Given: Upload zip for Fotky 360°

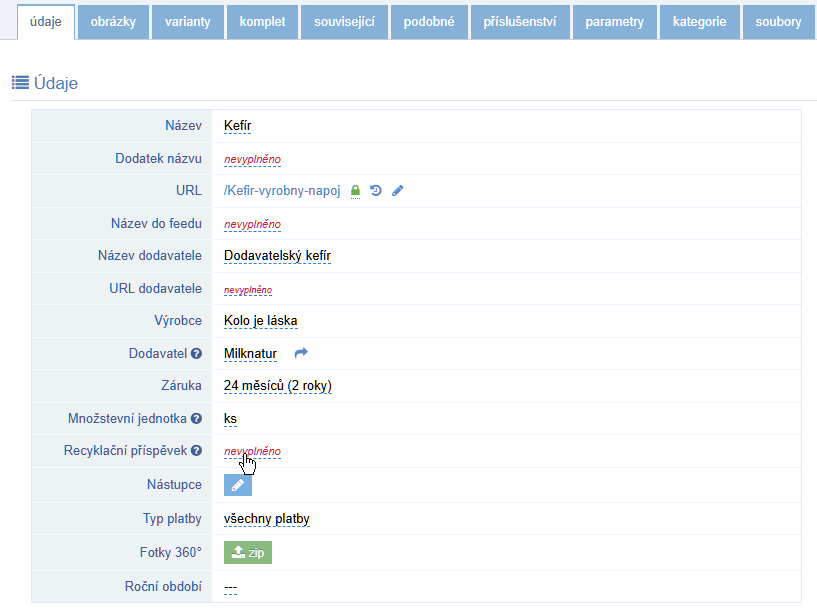Looking at the screenshot, I should coord(247,552).
